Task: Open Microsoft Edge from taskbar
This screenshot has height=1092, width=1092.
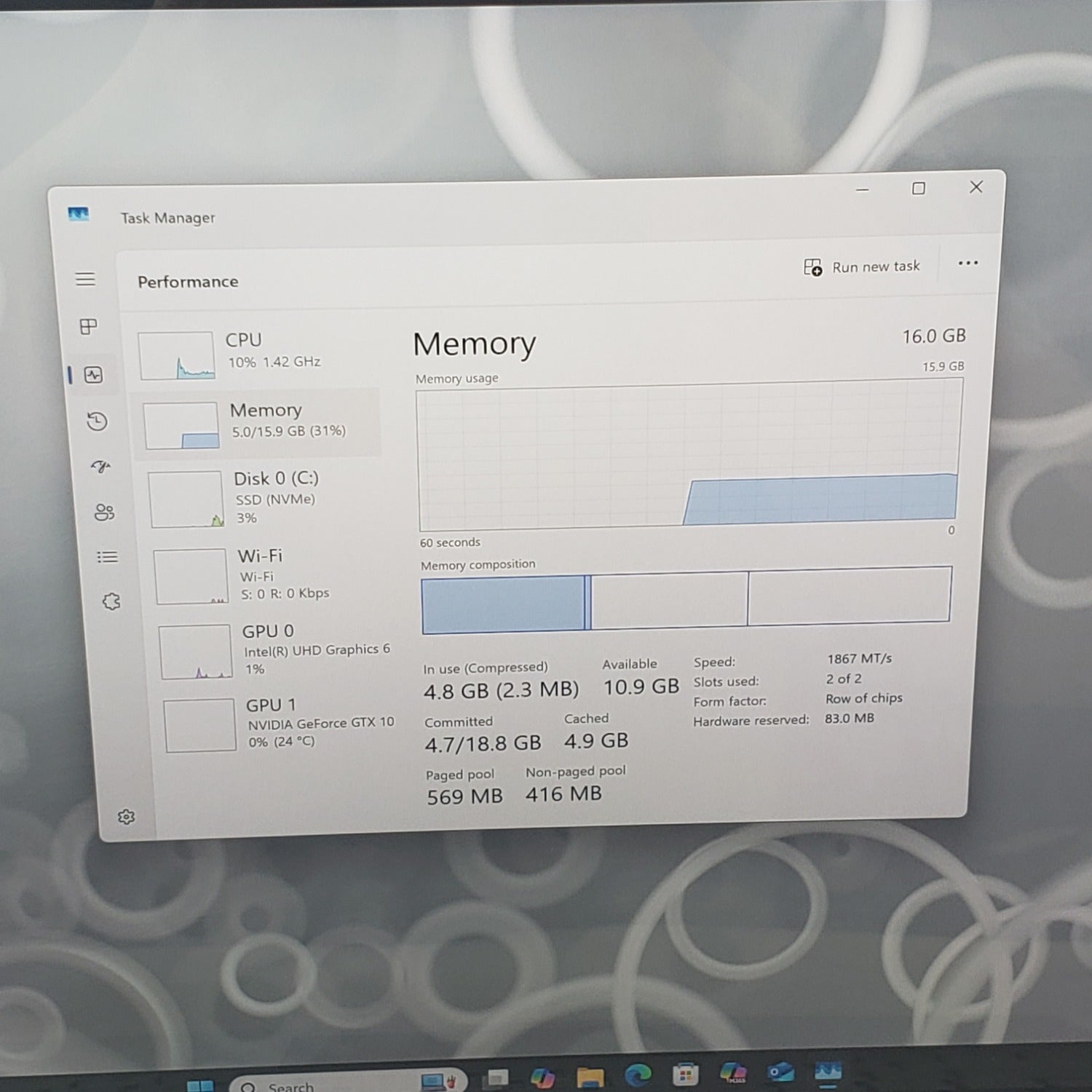Action: click(638, 1075)
